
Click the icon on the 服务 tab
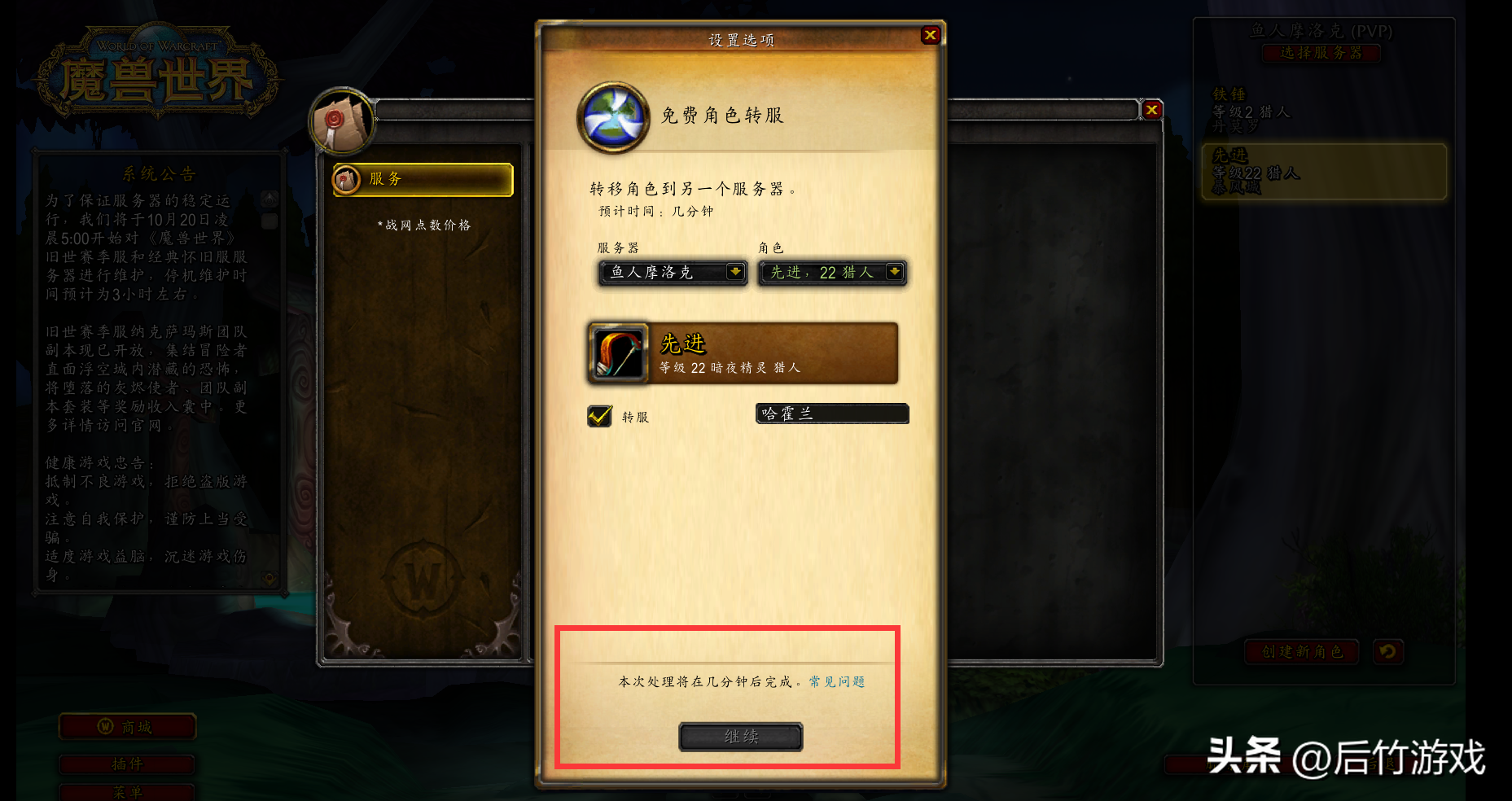[x=347, y=179]
